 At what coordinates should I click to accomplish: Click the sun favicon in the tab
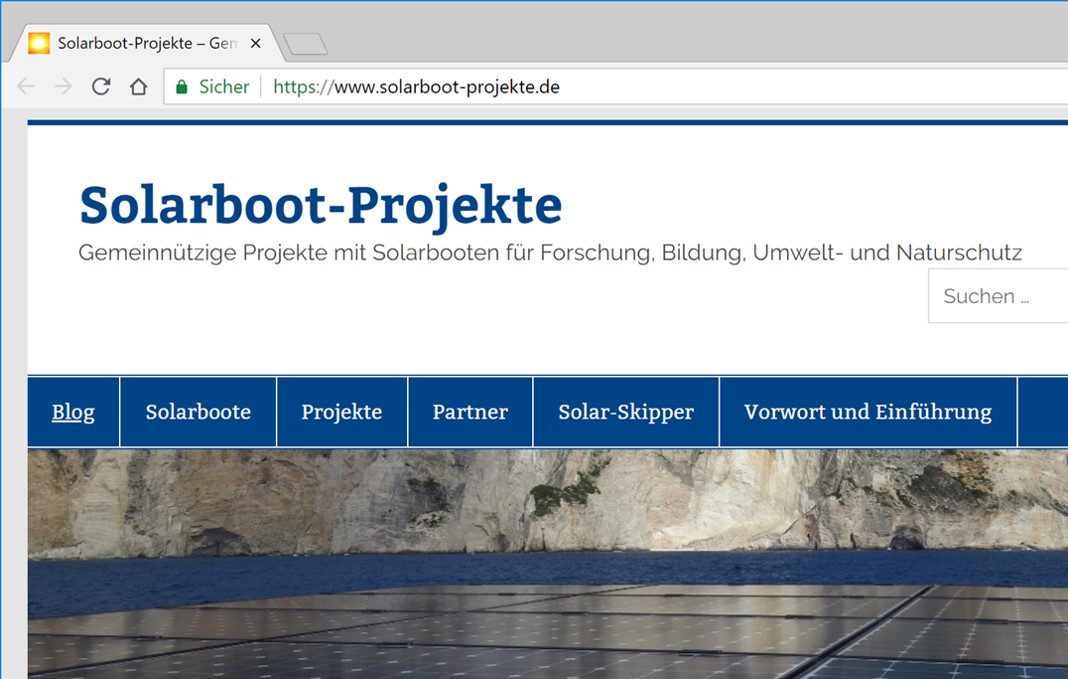point(39,43)
